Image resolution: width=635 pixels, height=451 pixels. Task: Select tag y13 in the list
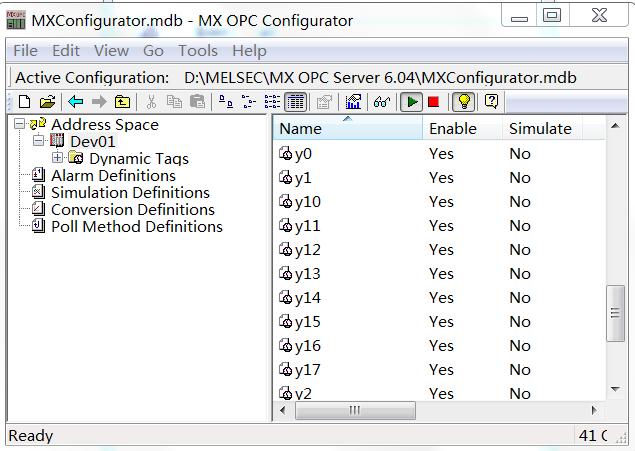(x=308, y=274)
